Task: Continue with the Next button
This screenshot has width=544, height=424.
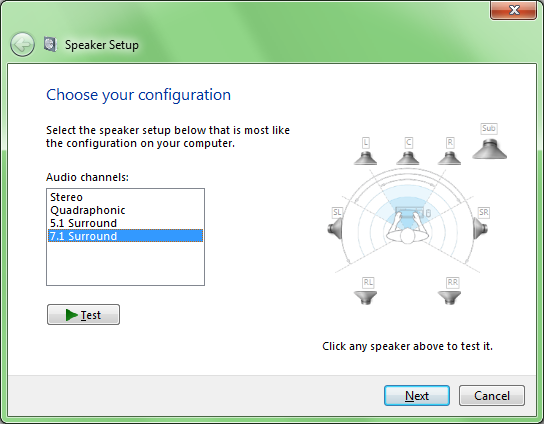Action: click(x=417, y=396)
